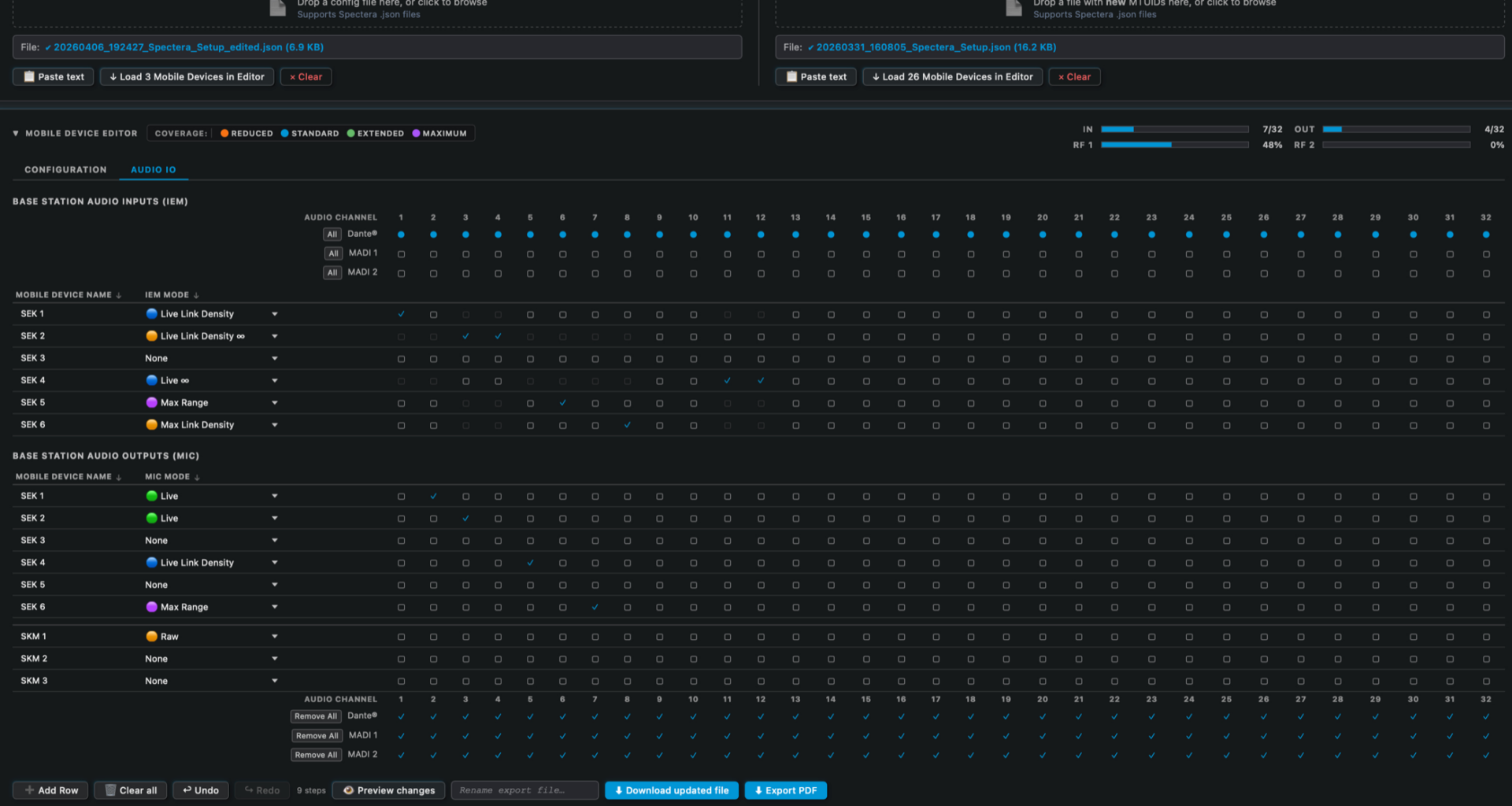1512x806 pixels.
Task: Click All button for MADI 2 inputs
Action: click(332, 272)
